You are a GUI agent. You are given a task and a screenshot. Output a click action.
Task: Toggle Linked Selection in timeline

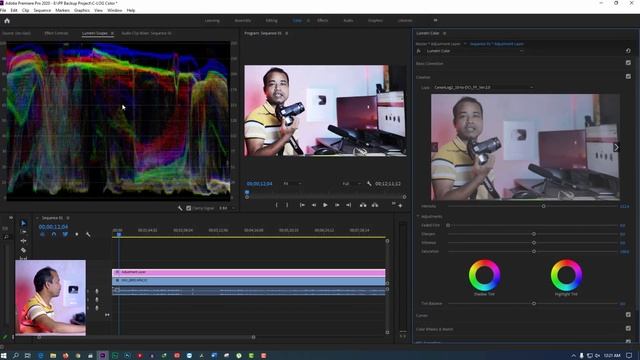65,234
